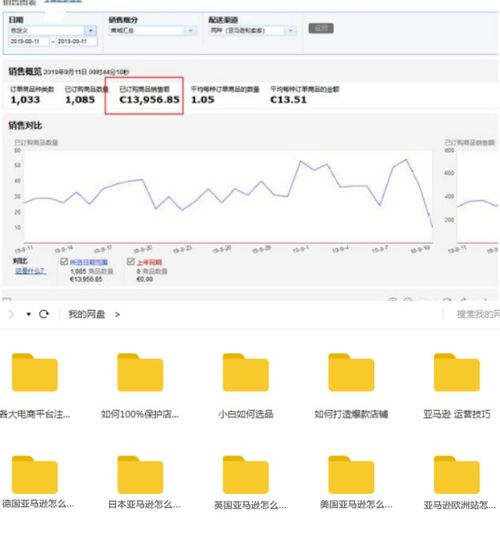
Task: Click the end date field 2019-09-11
Action: 76,42
